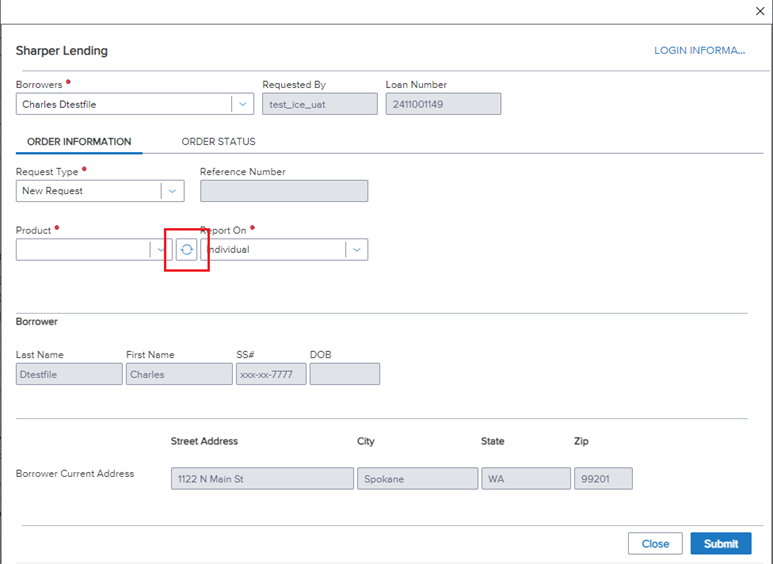Click the DOB field
Screen dimensions: 773x564
click(345, 374)
